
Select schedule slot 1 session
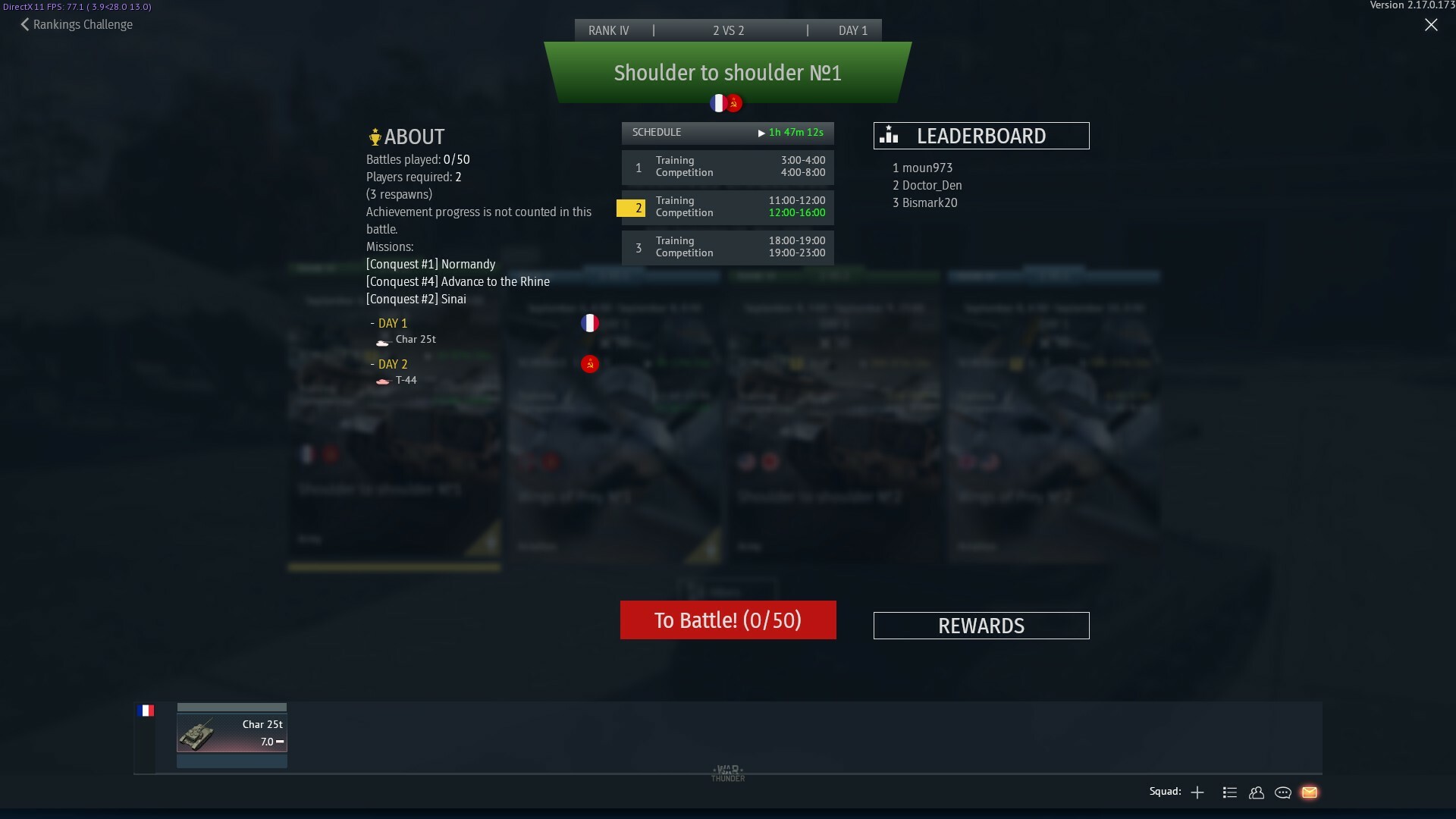coord(727,167)
